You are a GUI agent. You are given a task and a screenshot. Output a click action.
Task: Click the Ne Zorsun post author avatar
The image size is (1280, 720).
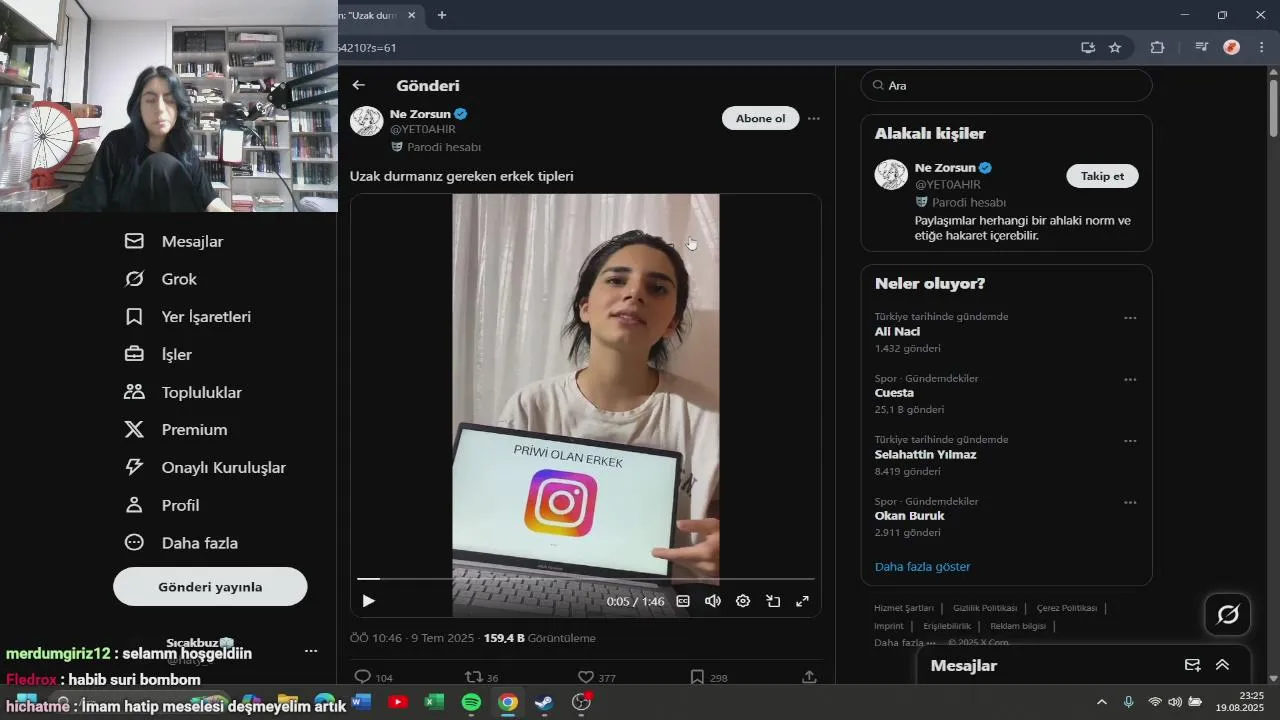(x=367, y=121)
